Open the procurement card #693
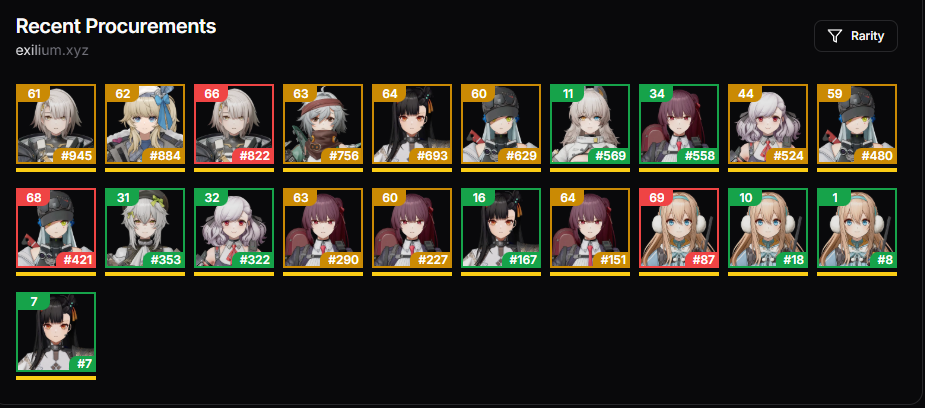Image resolution: width=925 pixels, height=408 pixels. point(412,124)
